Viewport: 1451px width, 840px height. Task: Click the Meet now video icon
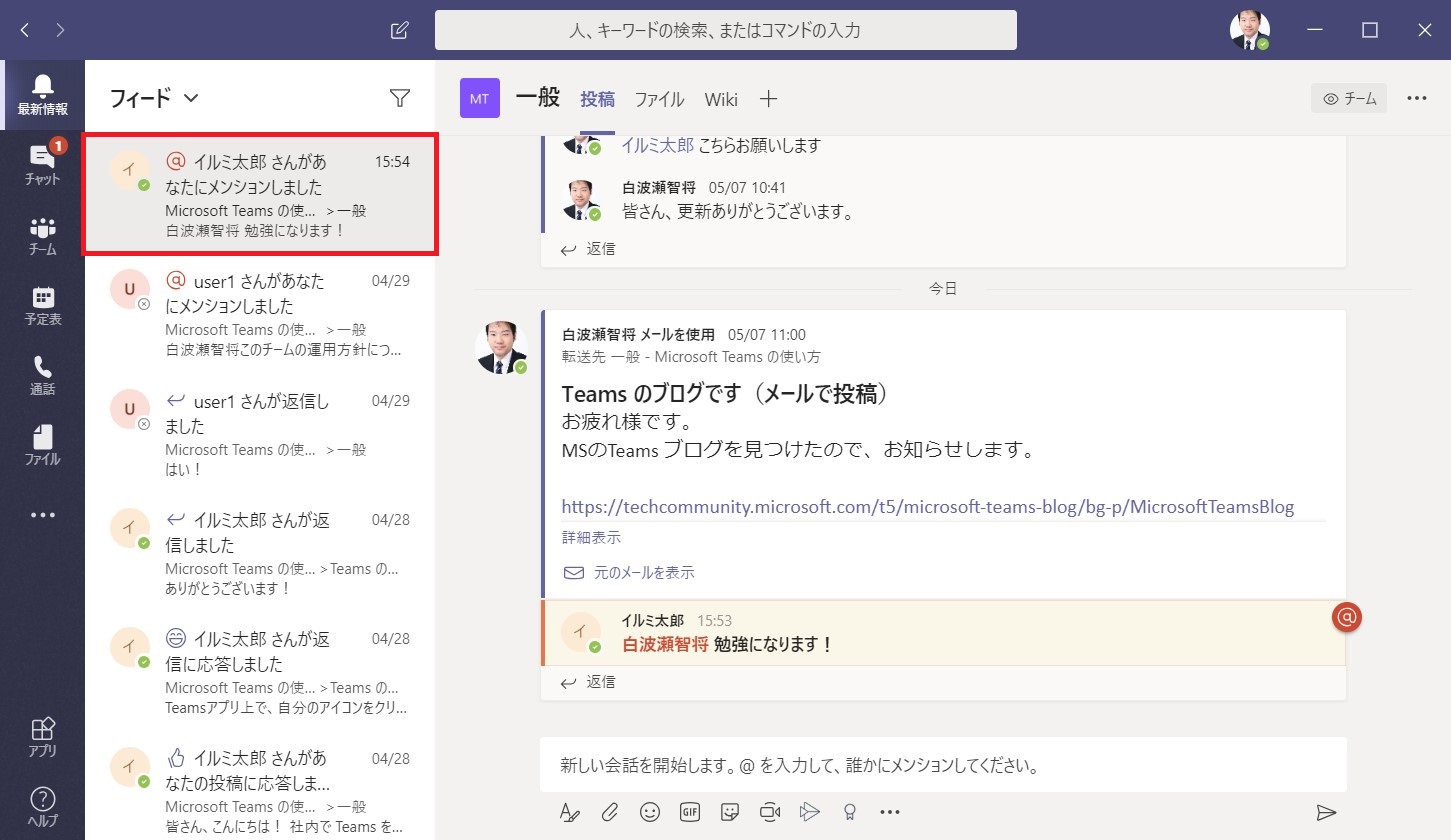[x=769, y=812]
